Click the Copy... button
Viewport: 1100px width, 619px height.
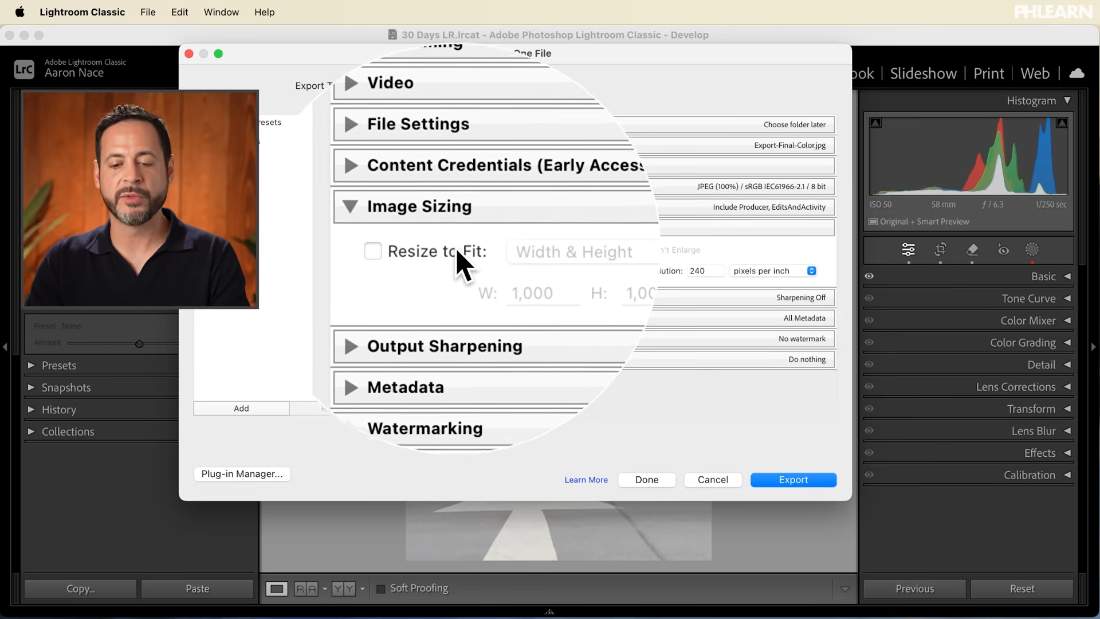coord(81,589)
